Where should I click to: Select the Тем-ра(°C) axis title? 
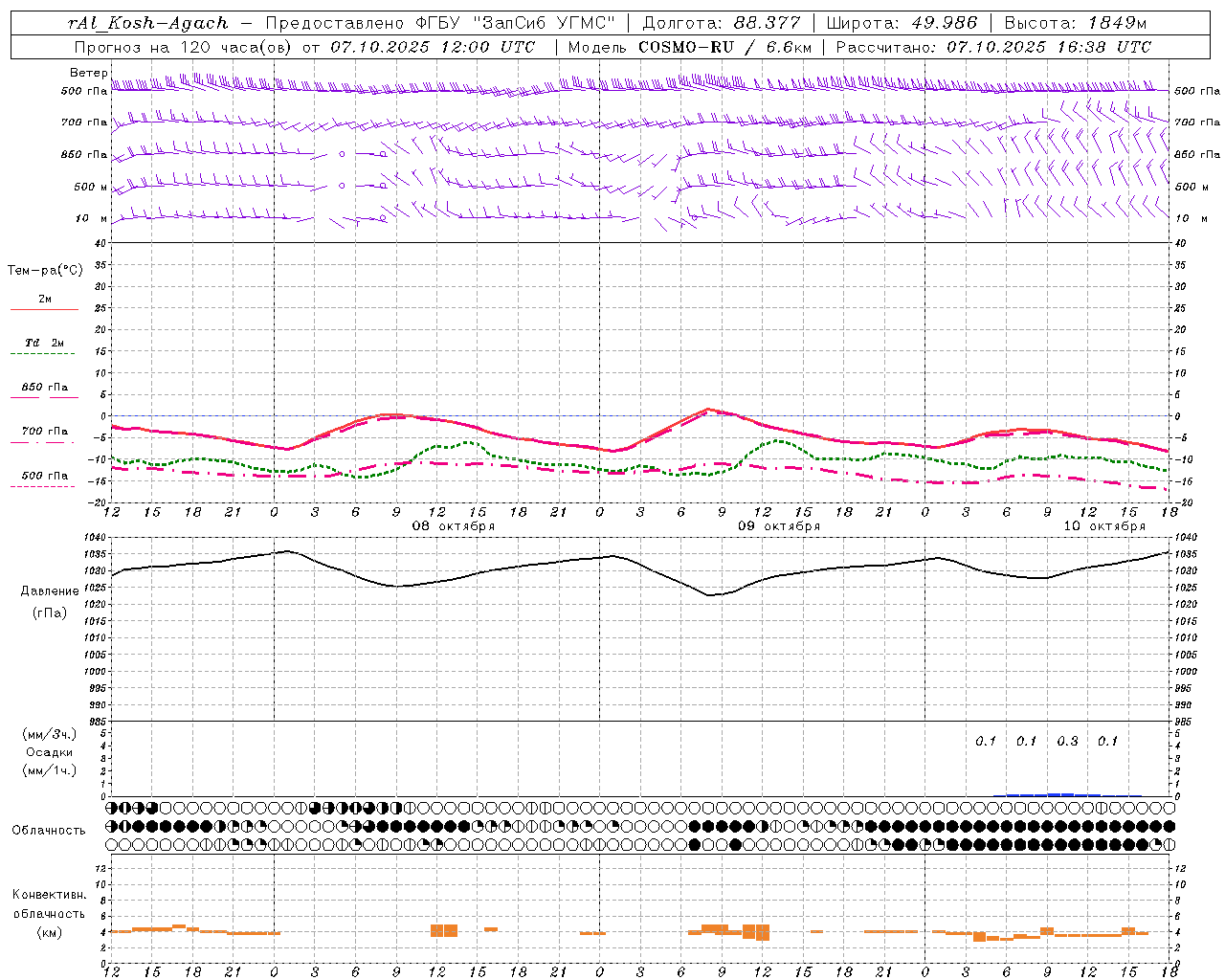45,271
